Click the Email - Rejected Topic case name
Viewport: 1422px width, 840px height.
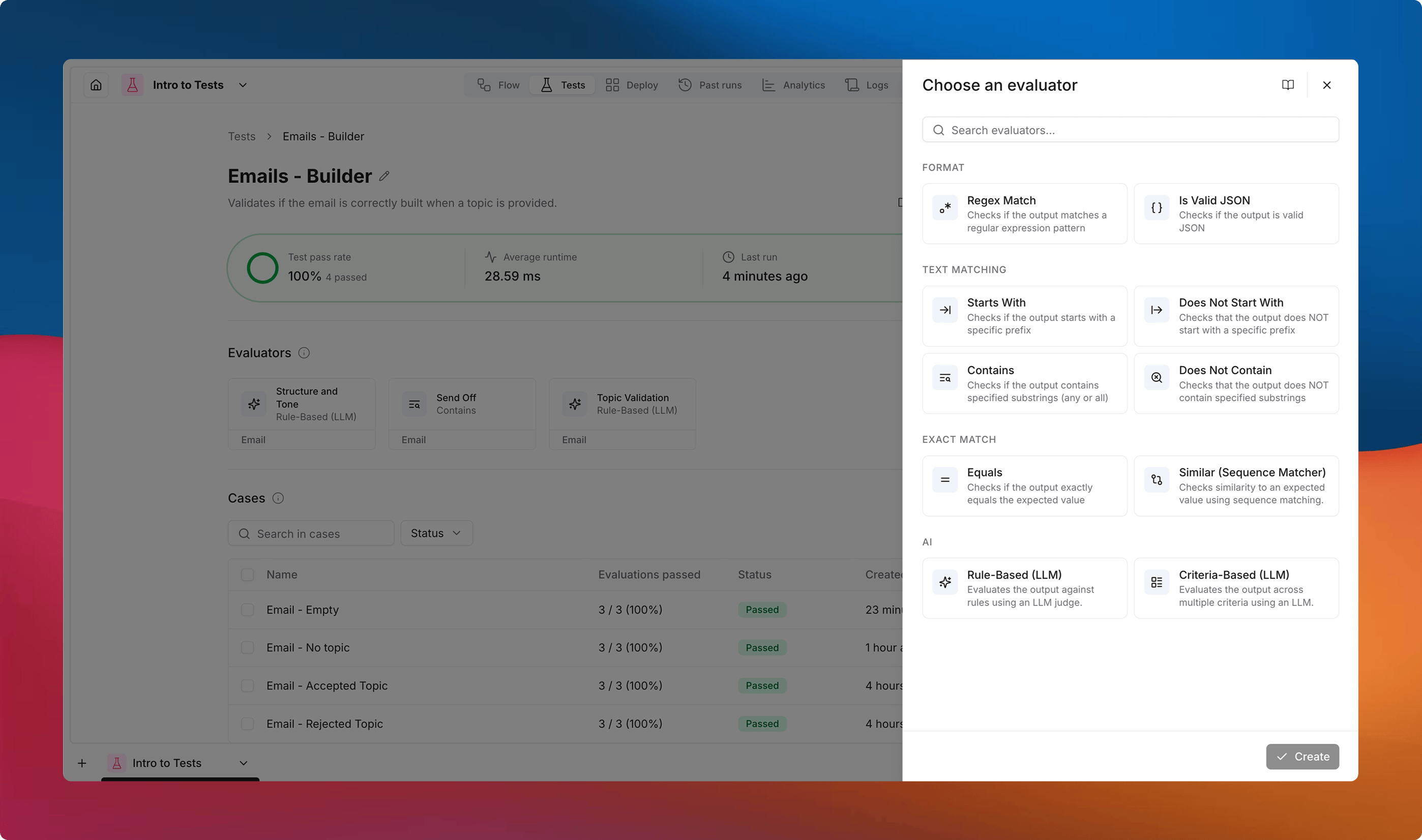[325, 724]
